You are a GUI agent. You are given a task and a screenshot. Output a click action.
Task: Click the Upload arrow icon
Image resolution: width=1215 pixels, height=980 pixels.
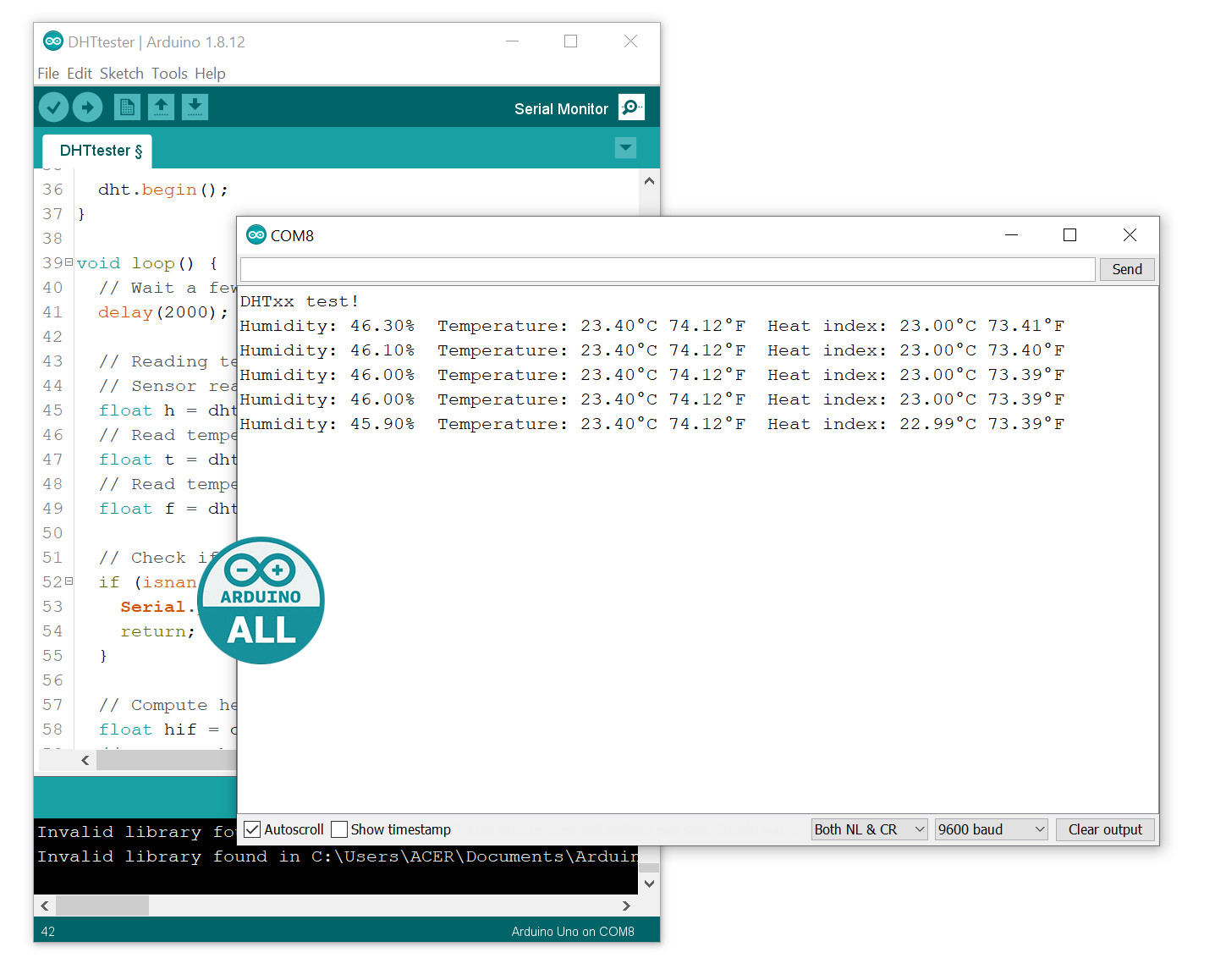point(87,107)
